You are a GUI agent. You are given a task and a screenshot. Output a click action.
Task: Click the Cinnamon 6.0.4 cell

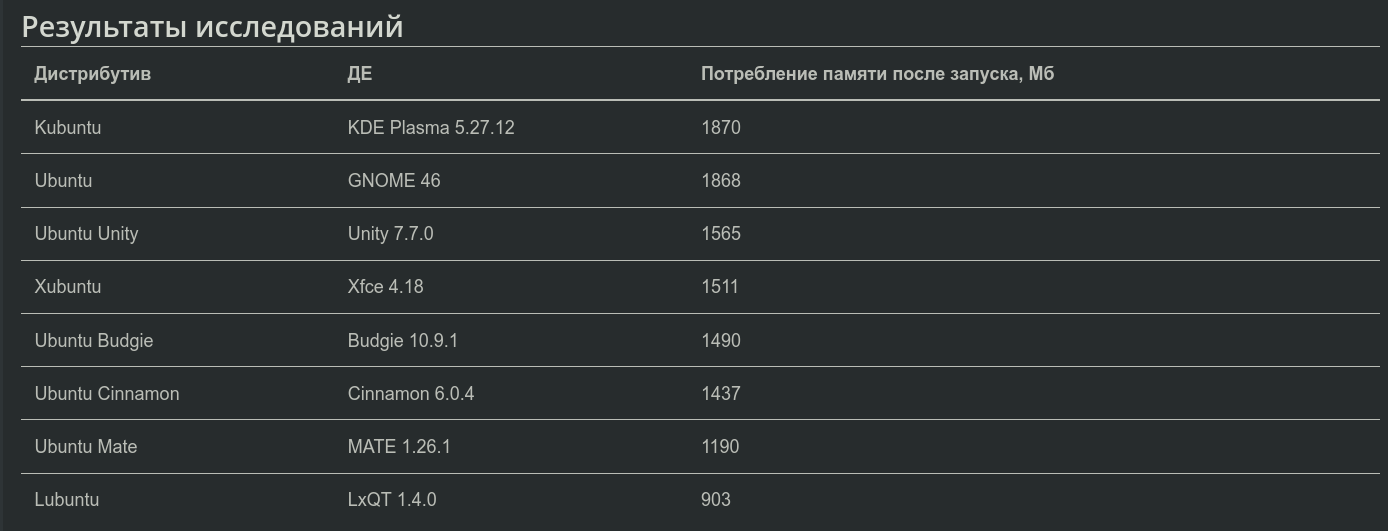[411, 394]
